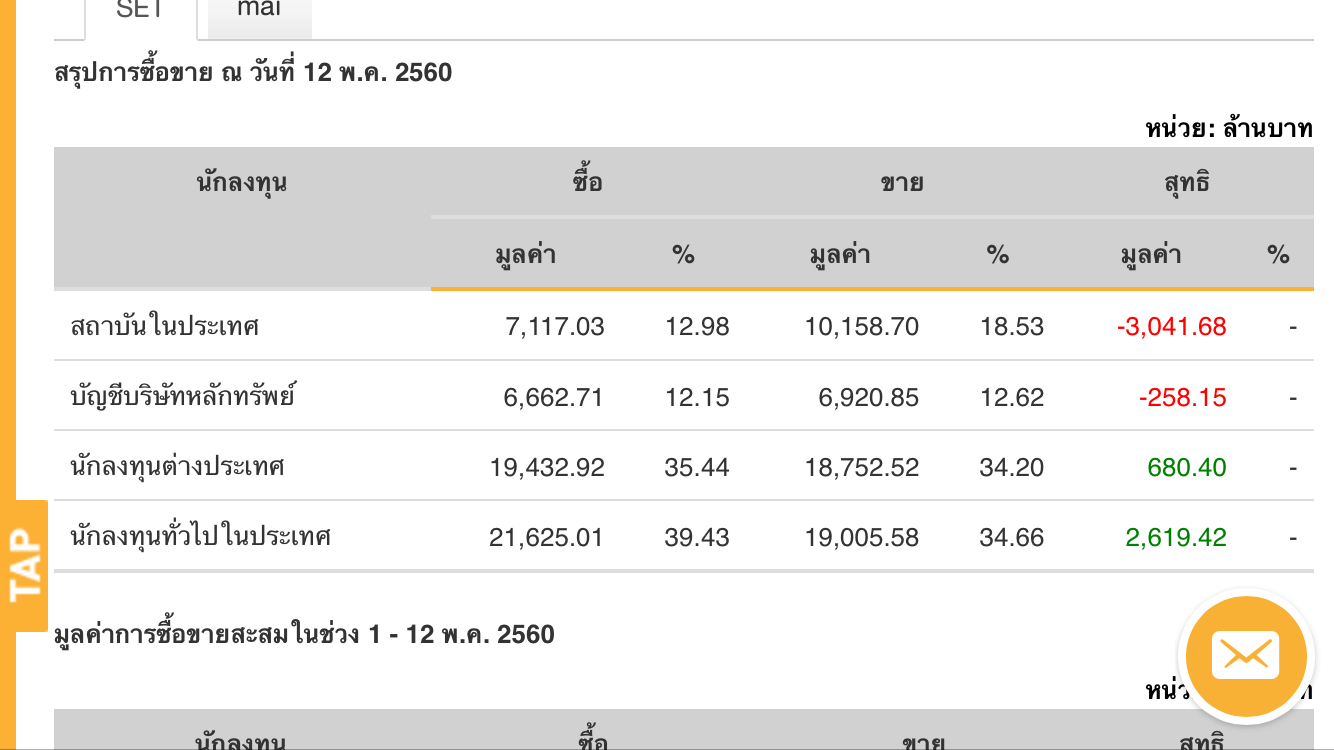Click the นักลงทุน column header
Viewport: 1334px width, 750px height.
point(242,183)
